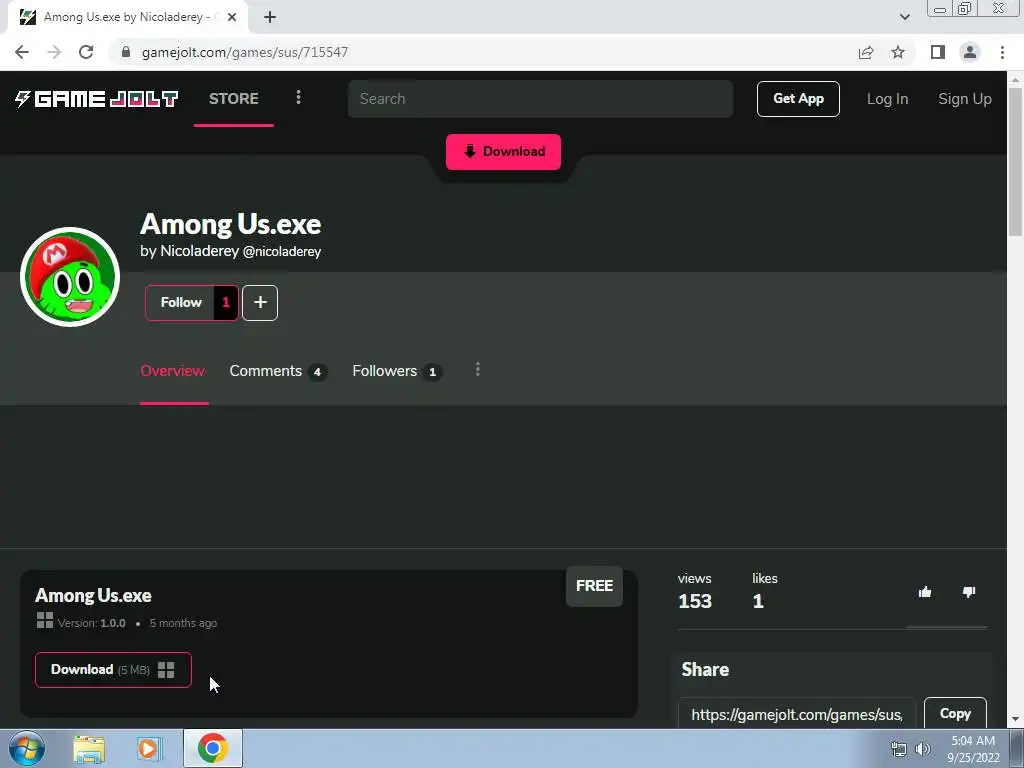
Task: Click the Get App button
Action: 798,99
